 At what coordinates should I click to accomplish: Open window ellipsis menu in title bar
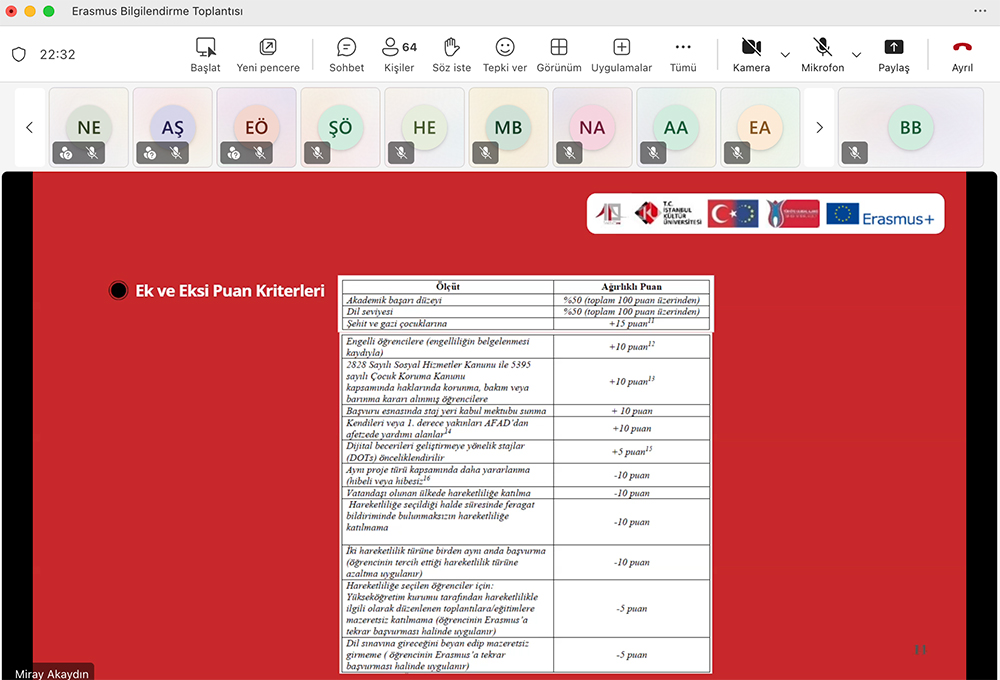(979, 10)
